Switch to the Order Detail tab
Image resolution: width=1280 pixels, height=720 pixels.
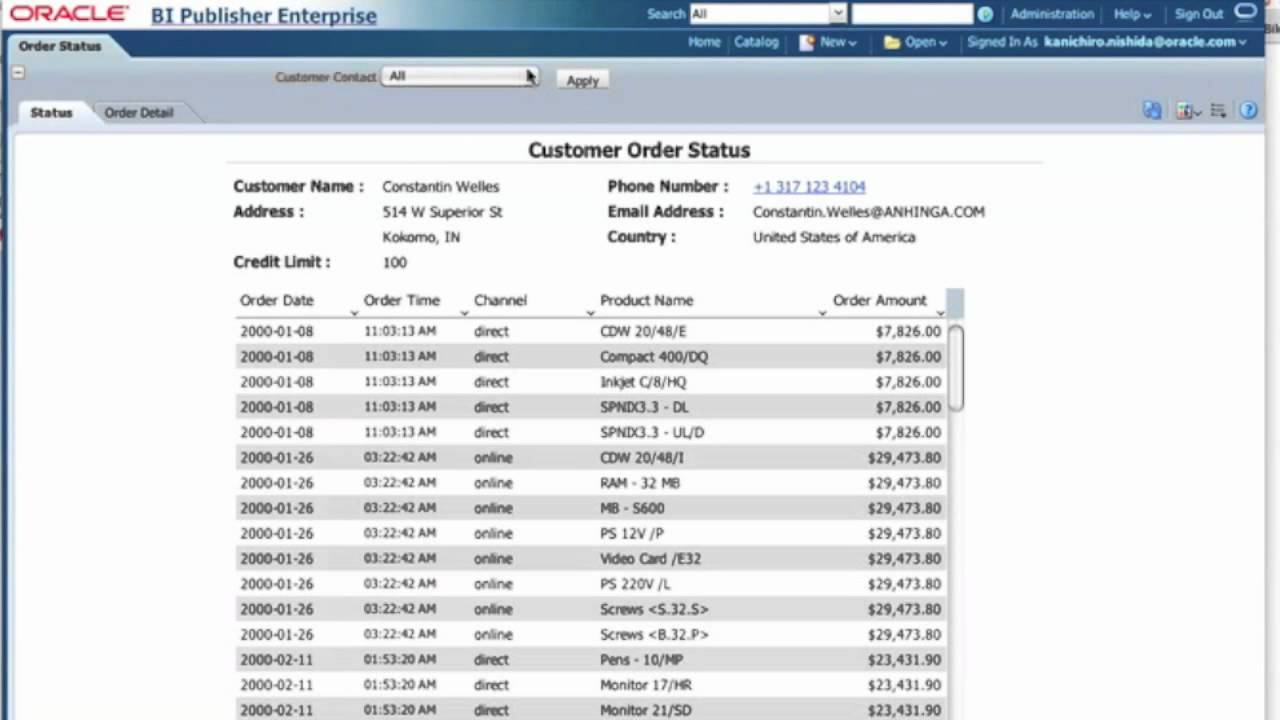(x=139, y=113)
